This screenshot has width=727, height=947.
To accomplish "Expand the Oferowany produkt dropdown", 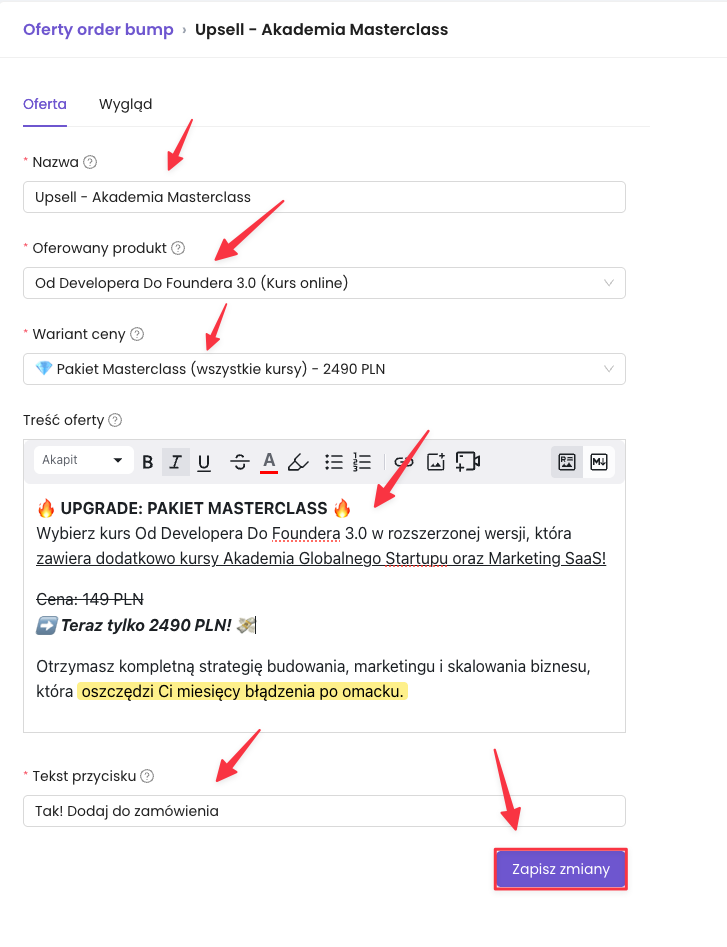I will click(324, 283).
